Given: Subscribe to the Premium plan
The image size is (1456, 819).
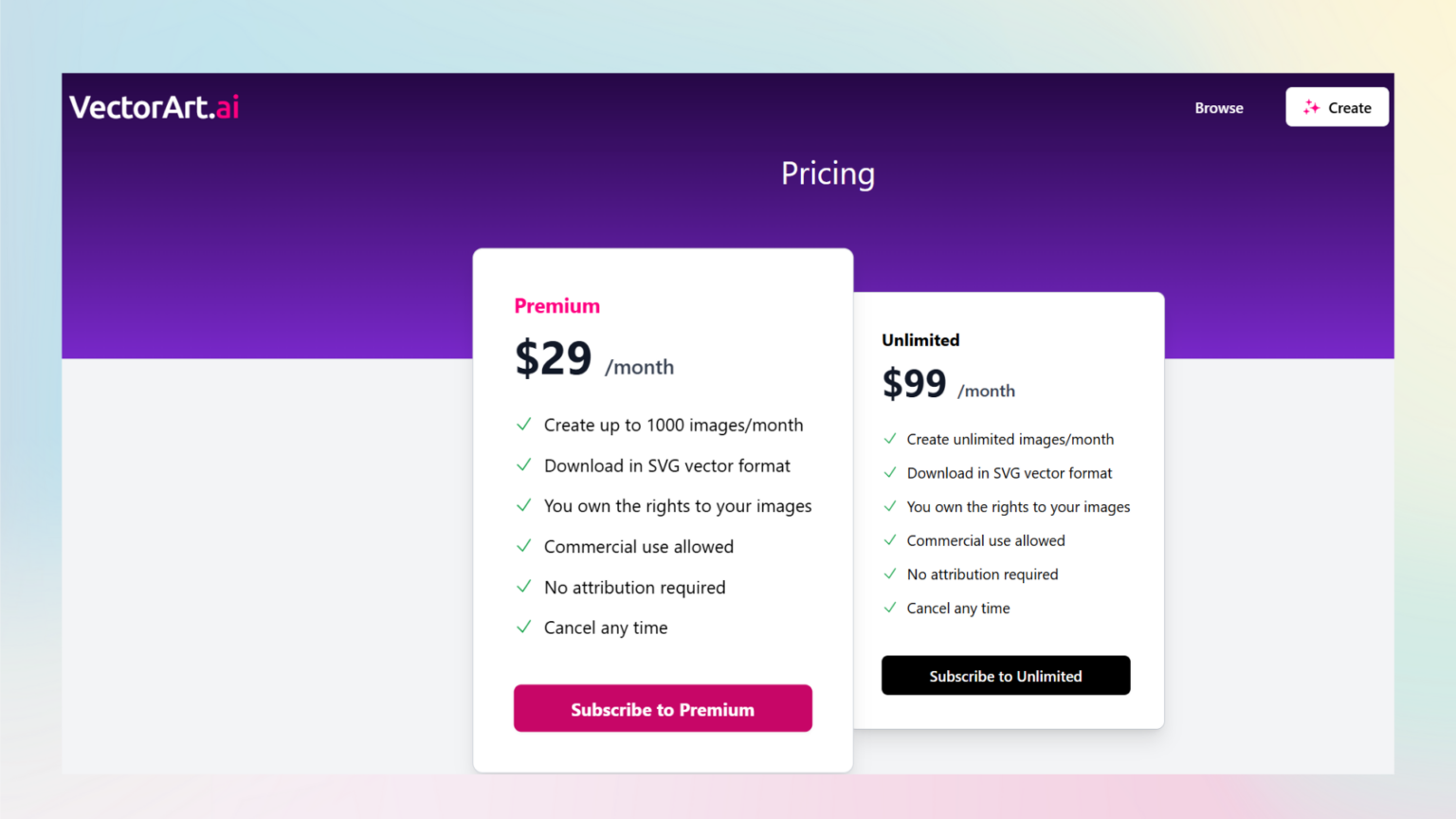Looking at the screenshot, I should (x=663, y=708).
